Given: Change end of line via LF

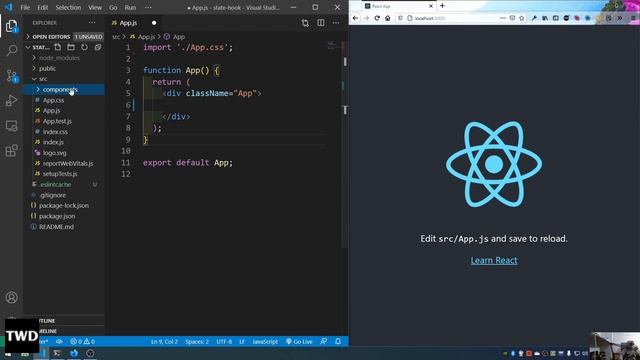Looking at the screenshot, I should (x=242, y=342).
